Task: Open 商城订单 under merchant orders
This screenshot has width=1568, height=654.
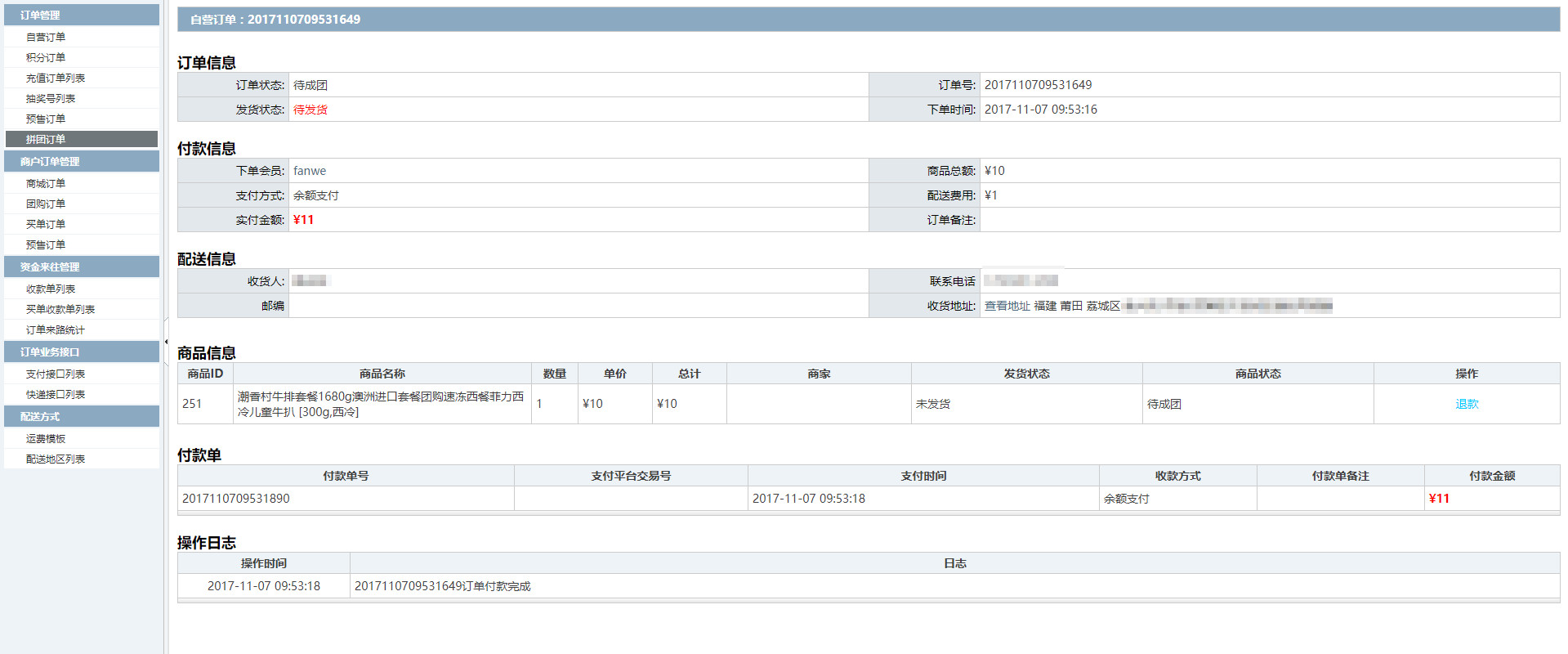Action: (x=46, y=183)
